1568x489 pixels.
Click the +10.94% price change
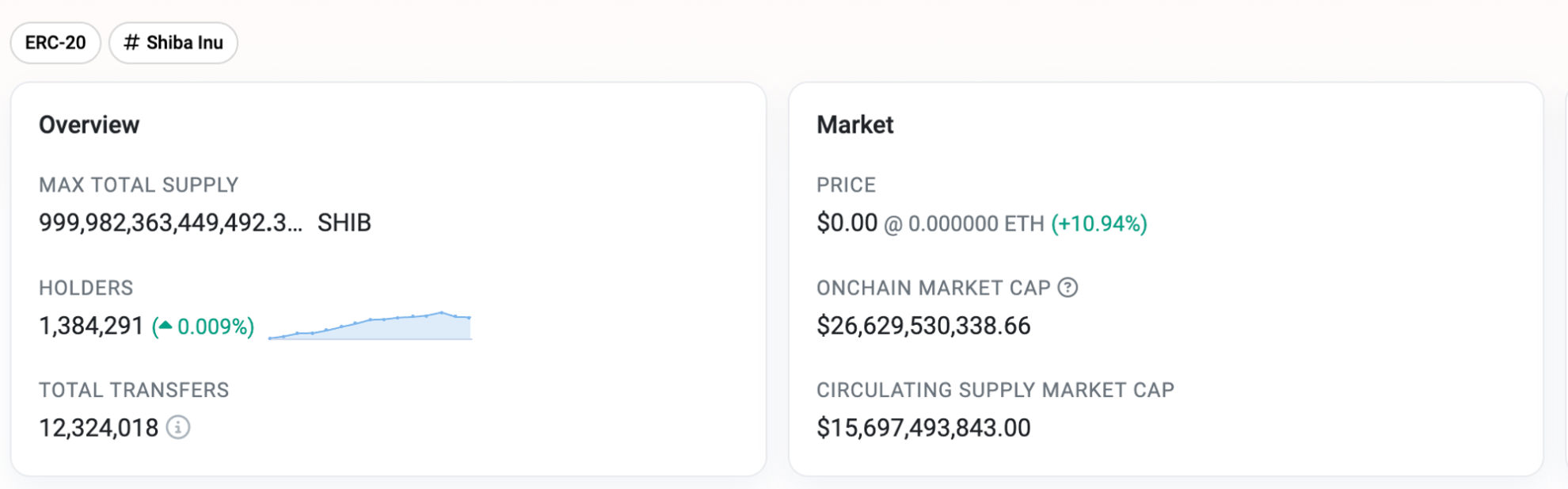(1099, 224)
